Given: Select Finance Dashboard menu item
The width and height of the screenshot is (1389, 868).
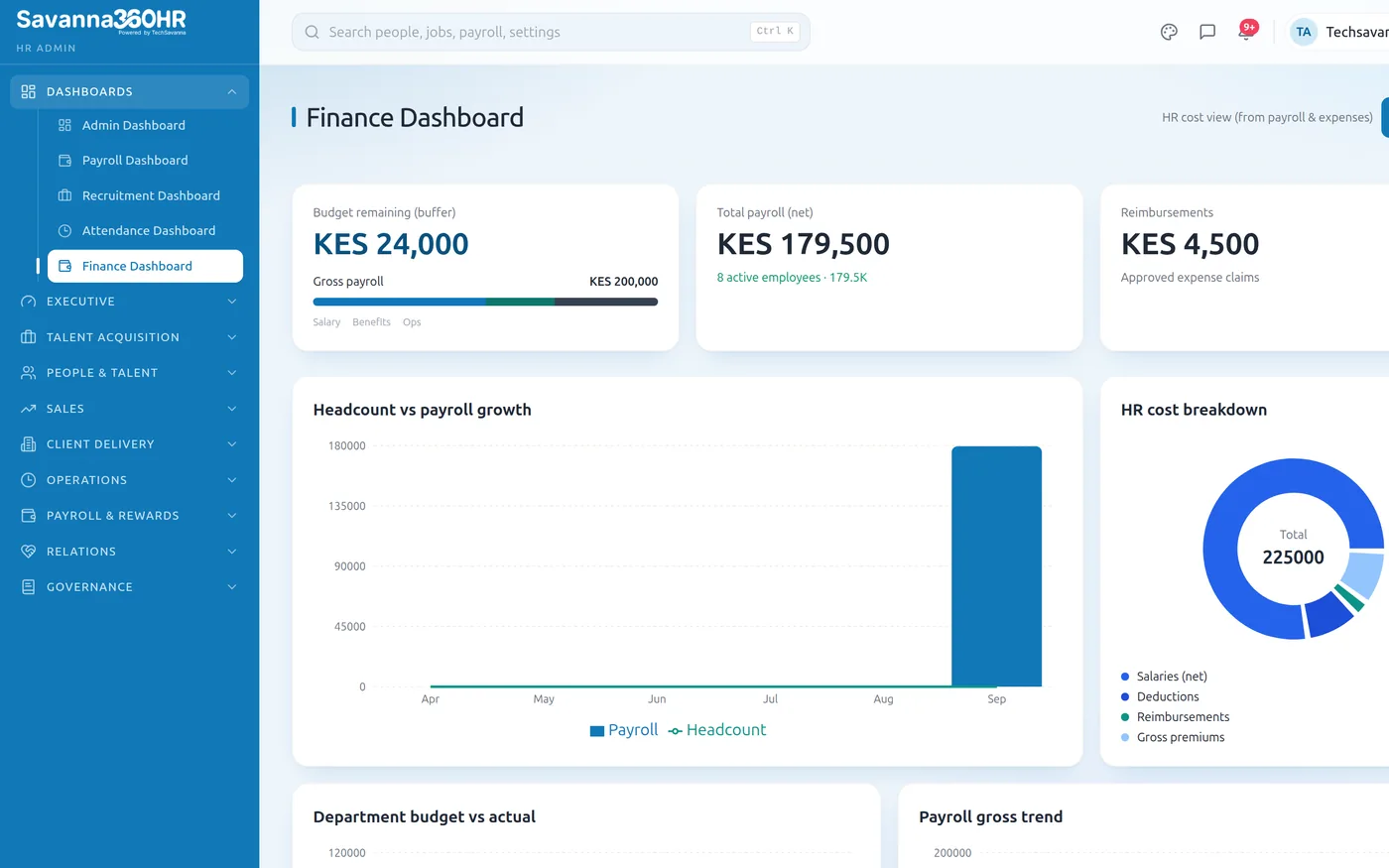Looking at the screenshot, I should pos(145,266).
